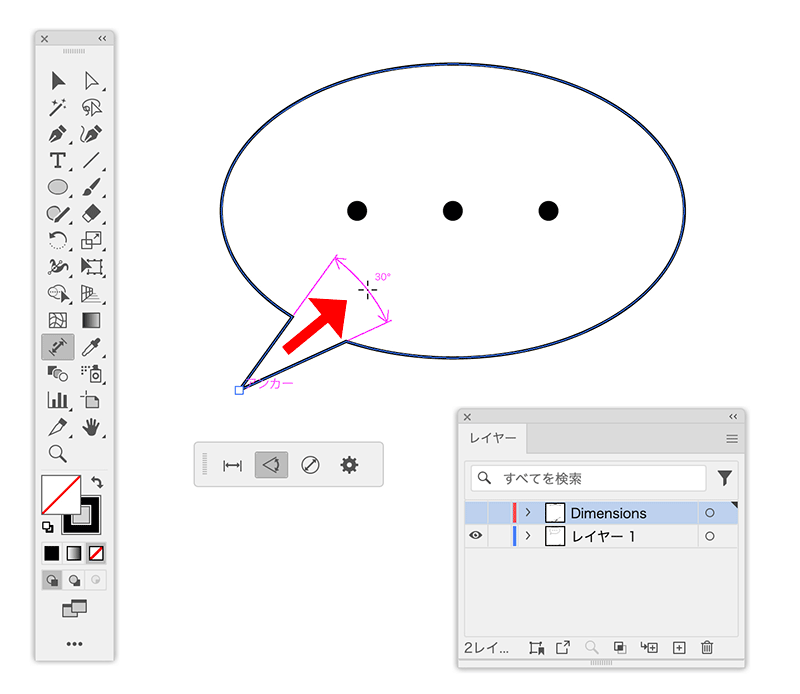Open Edit Toolbar three dots
The height and width of the screenshot is (694, 800).
coord(74,644)
